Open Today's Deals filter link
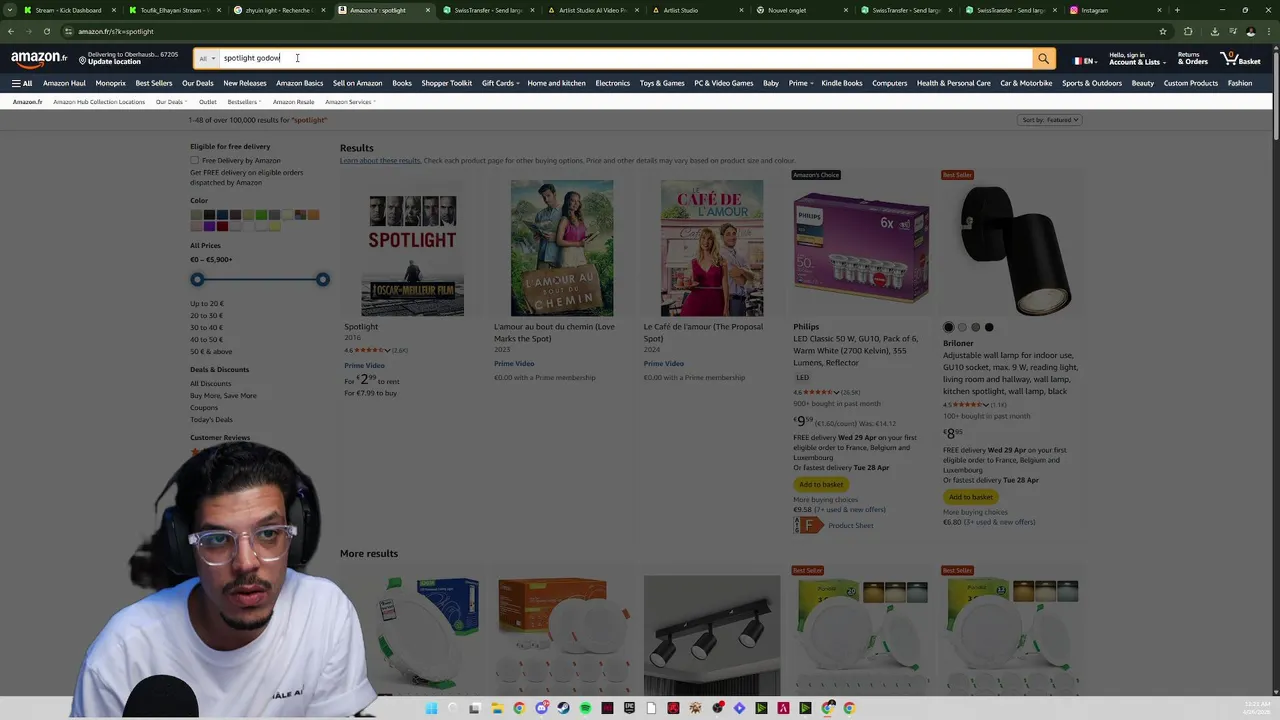This screenshot has width=1280, height=720. tap(211, 420)
